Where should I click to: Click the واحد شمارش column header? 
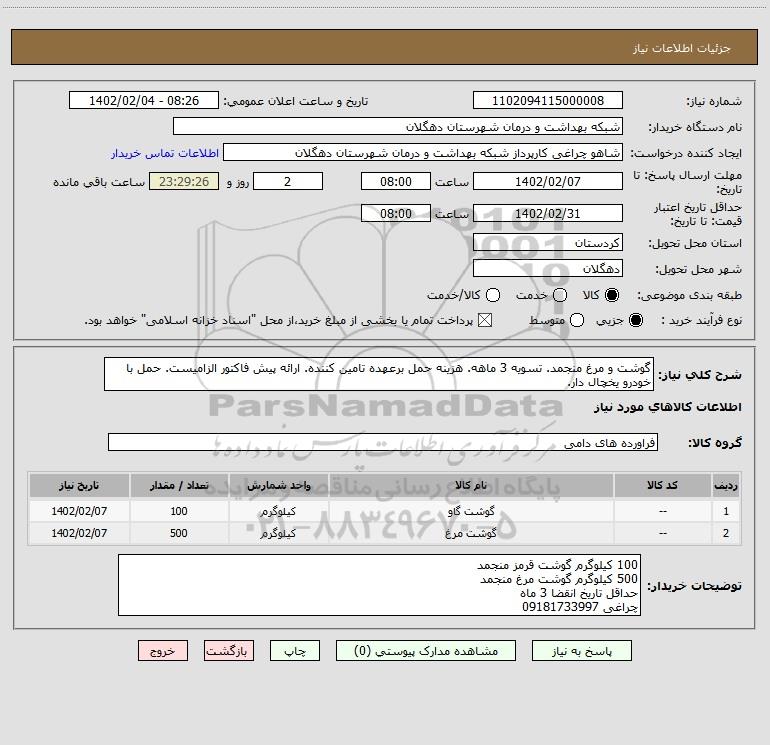pos(278,486)
